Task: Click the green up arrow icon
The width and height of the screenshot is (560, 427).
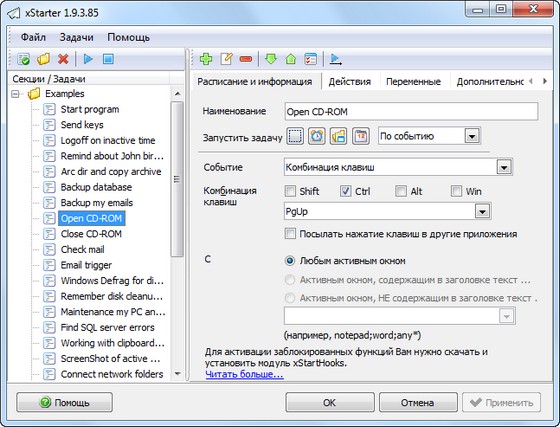Action: pos(291,59)
